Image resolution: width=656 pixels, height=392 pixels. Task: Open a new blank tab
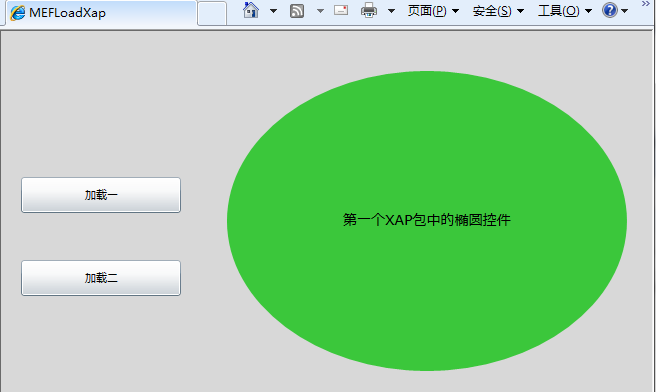[x=212, y=13]
